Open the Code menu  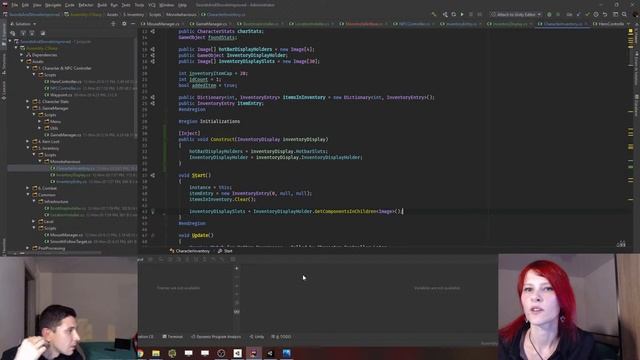pos(70,5)
